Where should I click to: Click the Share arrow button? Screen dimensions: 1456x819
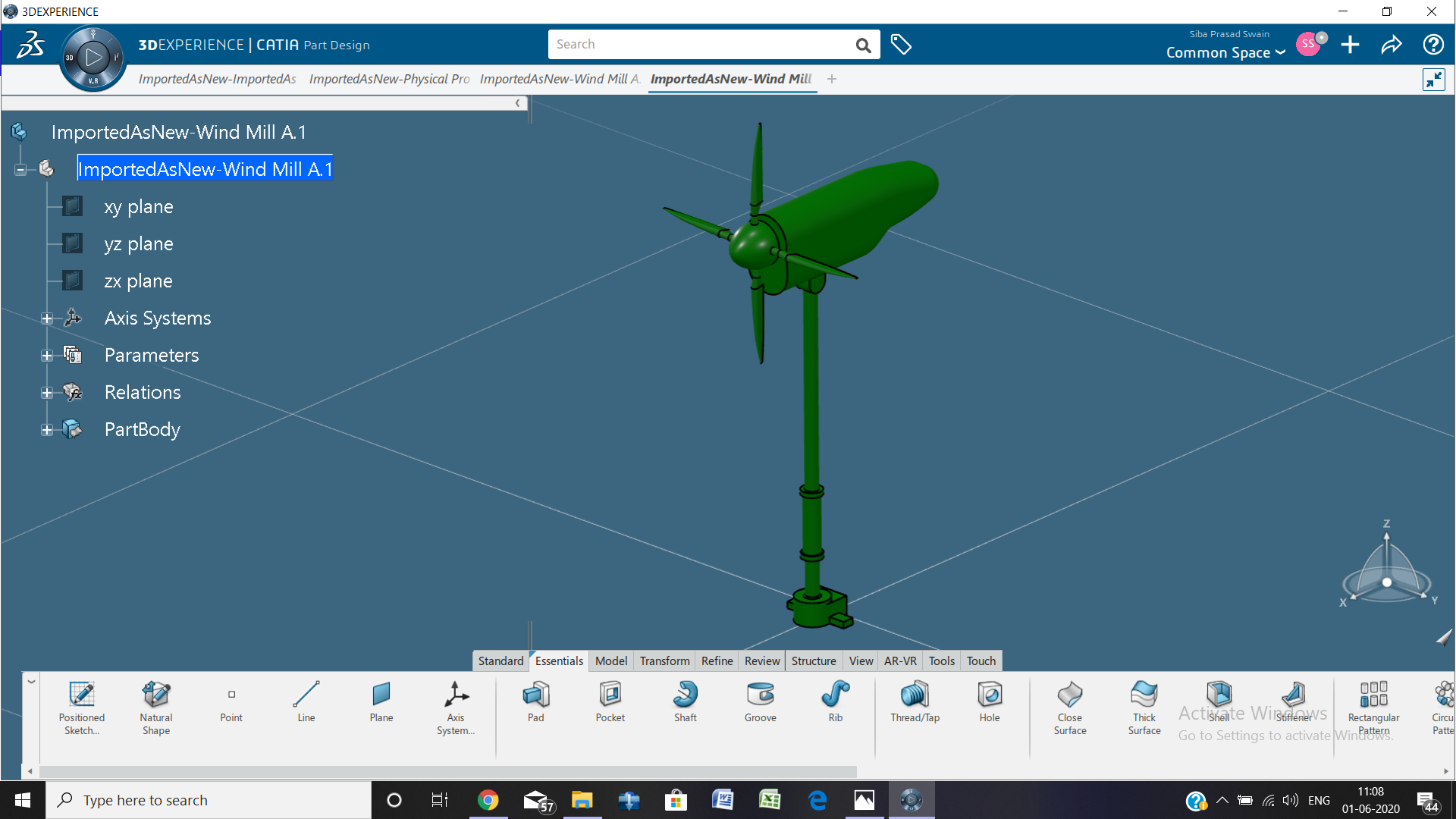(1391, 45)
